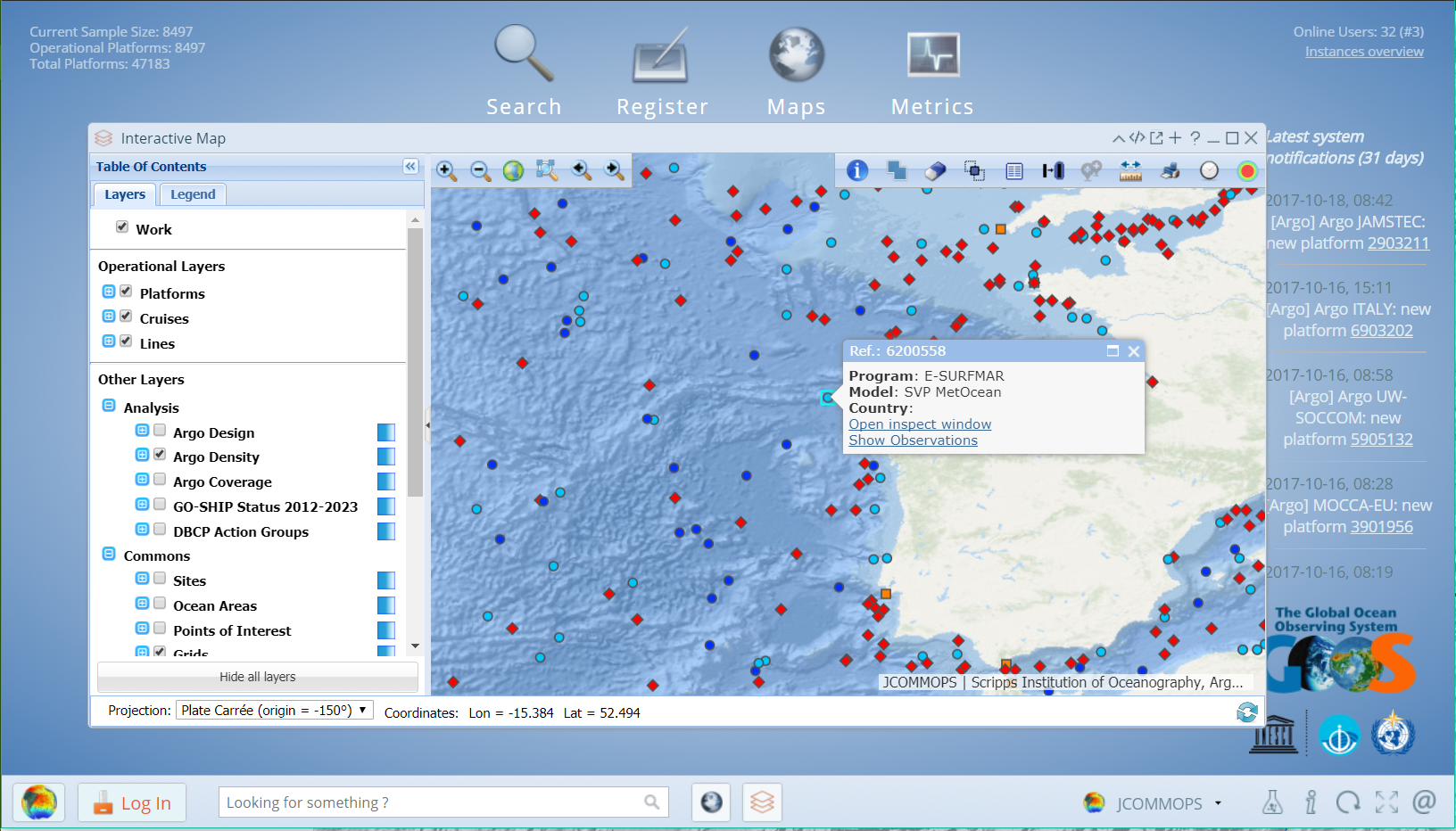Expand the Lines layer node
The image size is (1456, 831).
coord(109,341)
